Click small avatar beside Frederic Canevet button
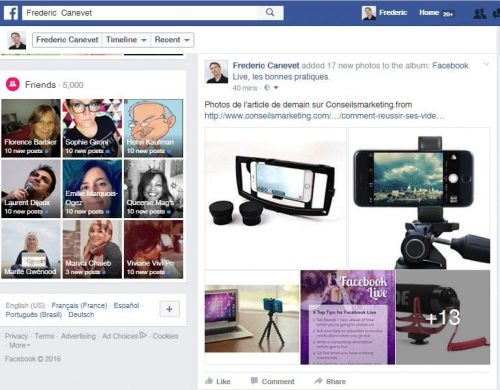500x390 pixels. coord(17,40)
